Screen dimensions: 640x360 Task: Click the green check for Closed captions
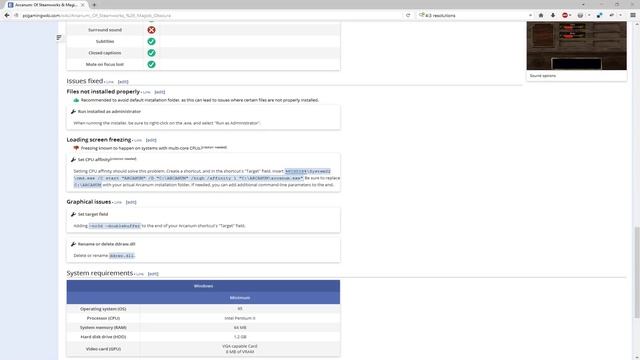[151, 53]
